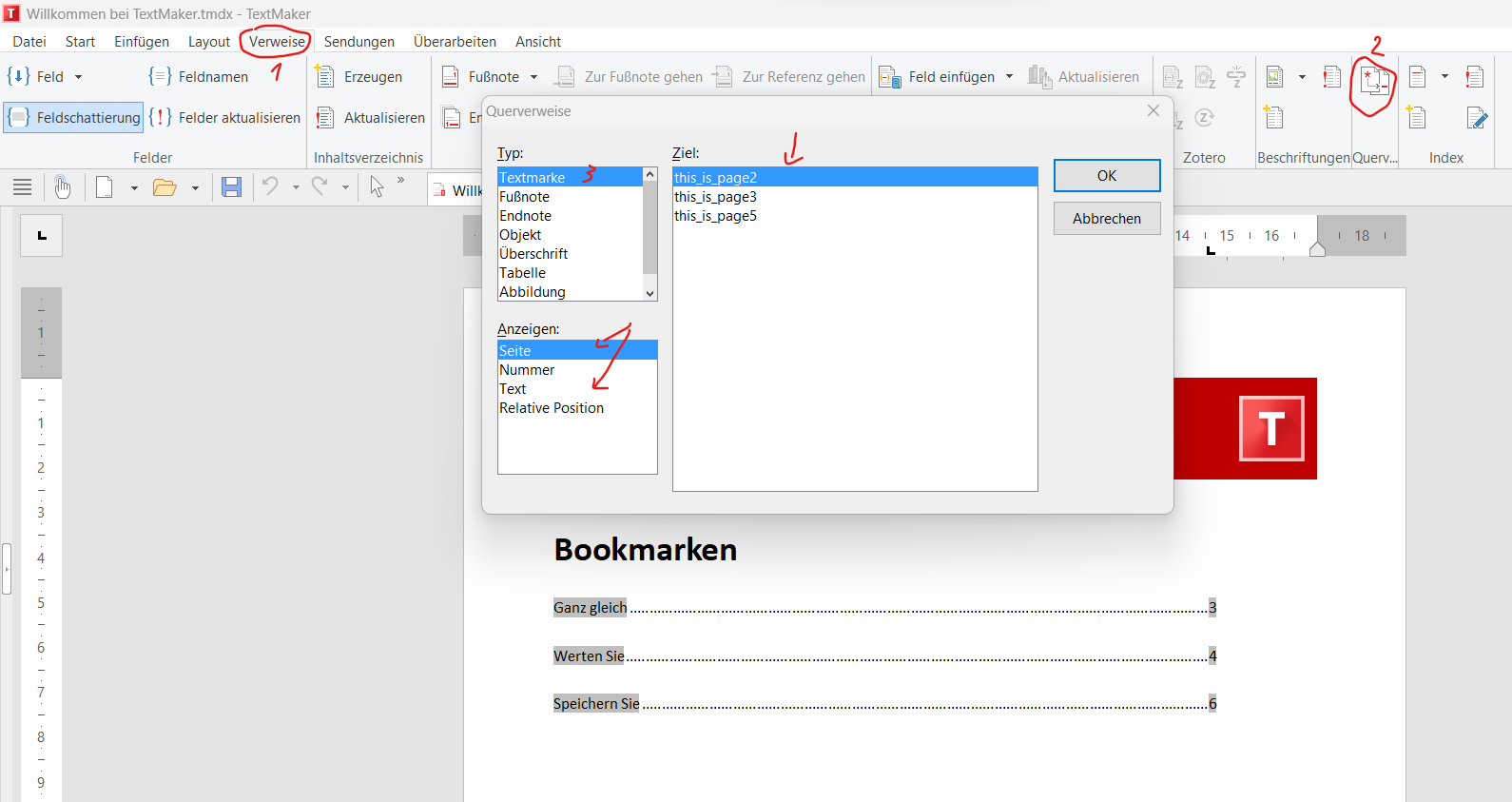The height and width of the screenshot is (802, 1512).
Task: Open the Sendungen ribbon tab
Action: (x=359, y=42)
